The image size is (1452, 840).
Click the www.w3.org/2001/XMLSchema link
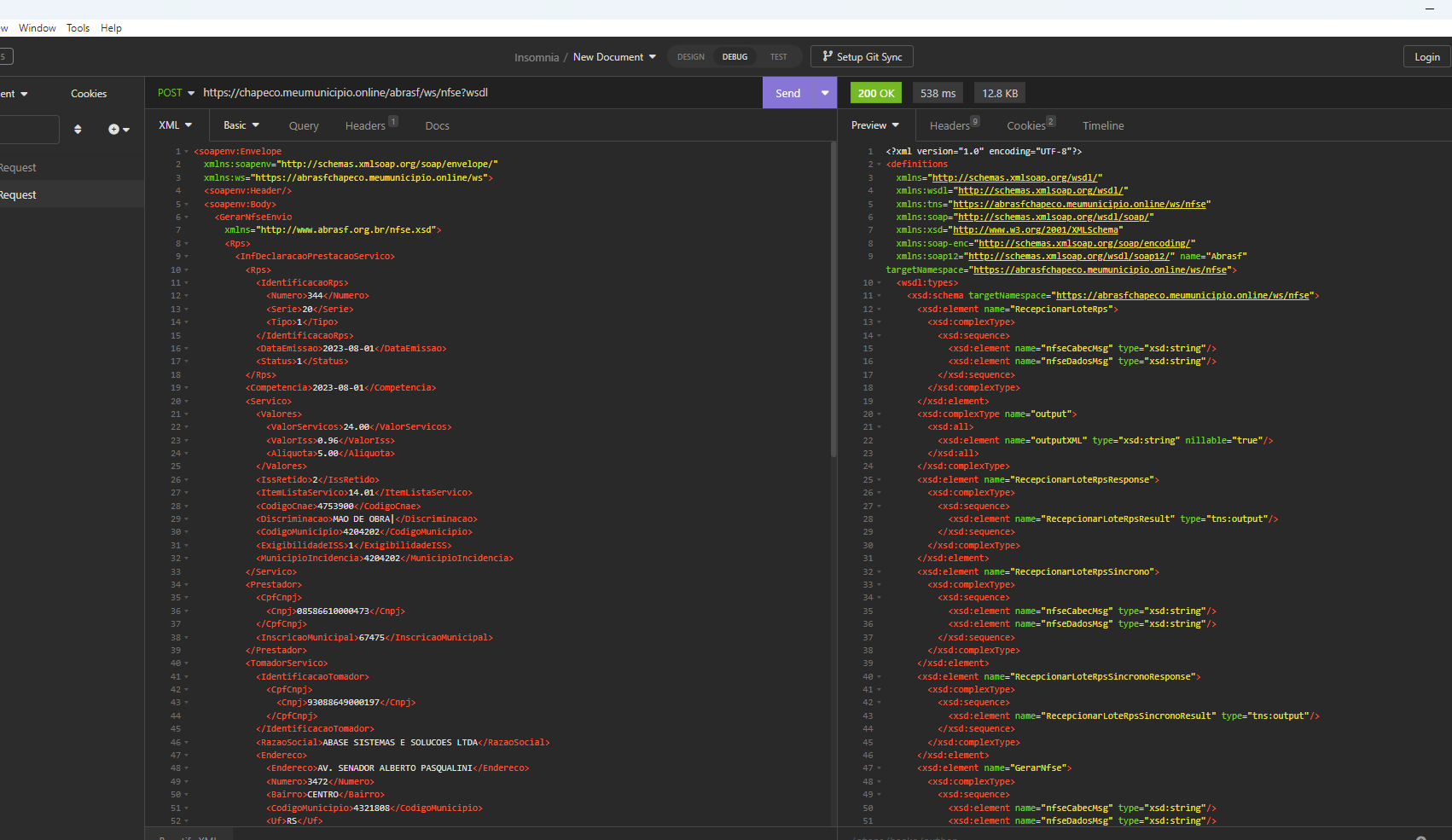[1035, 230]
